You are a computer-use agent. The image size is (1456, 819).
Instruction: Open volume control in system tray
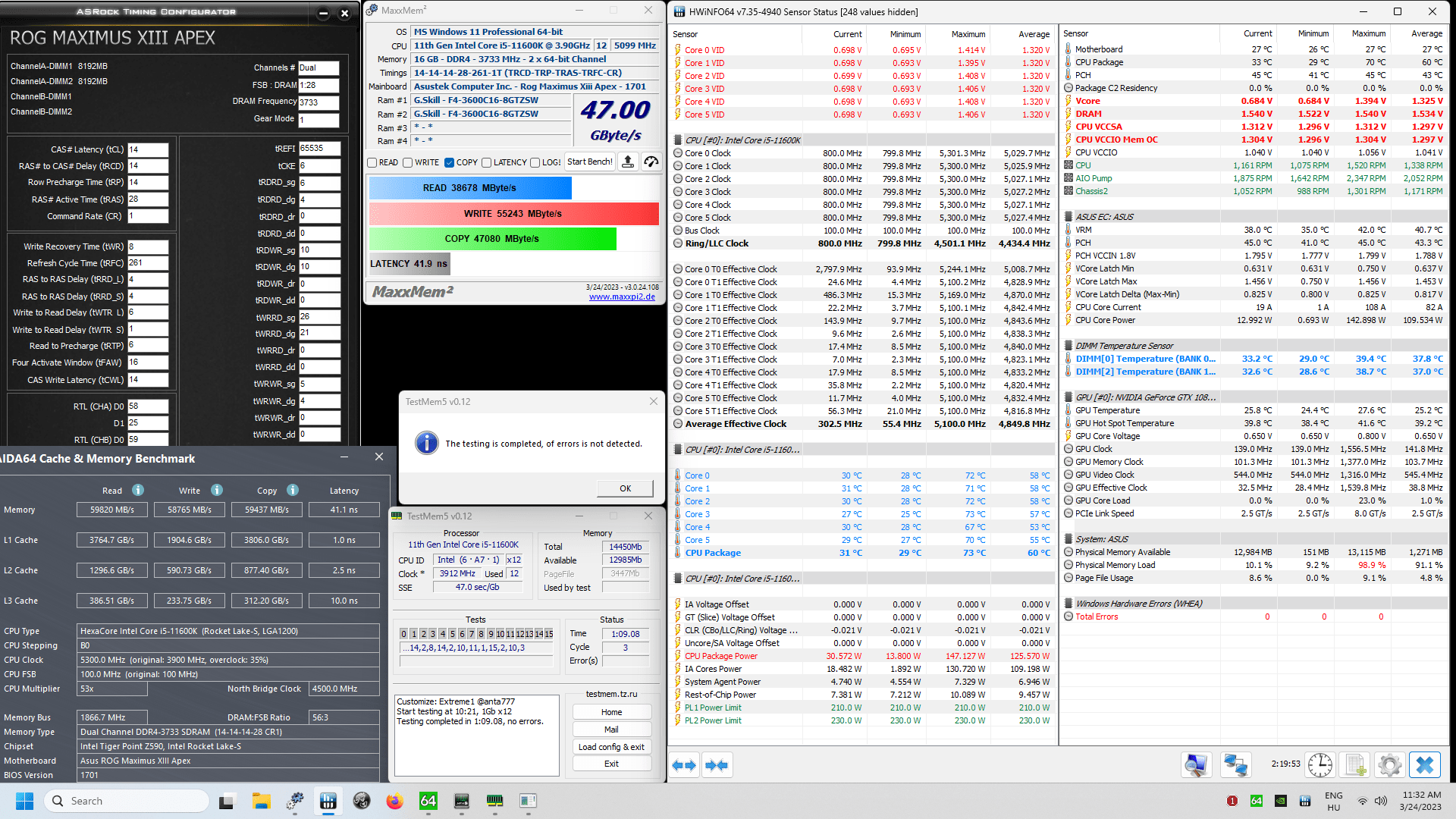[1381, 801]
